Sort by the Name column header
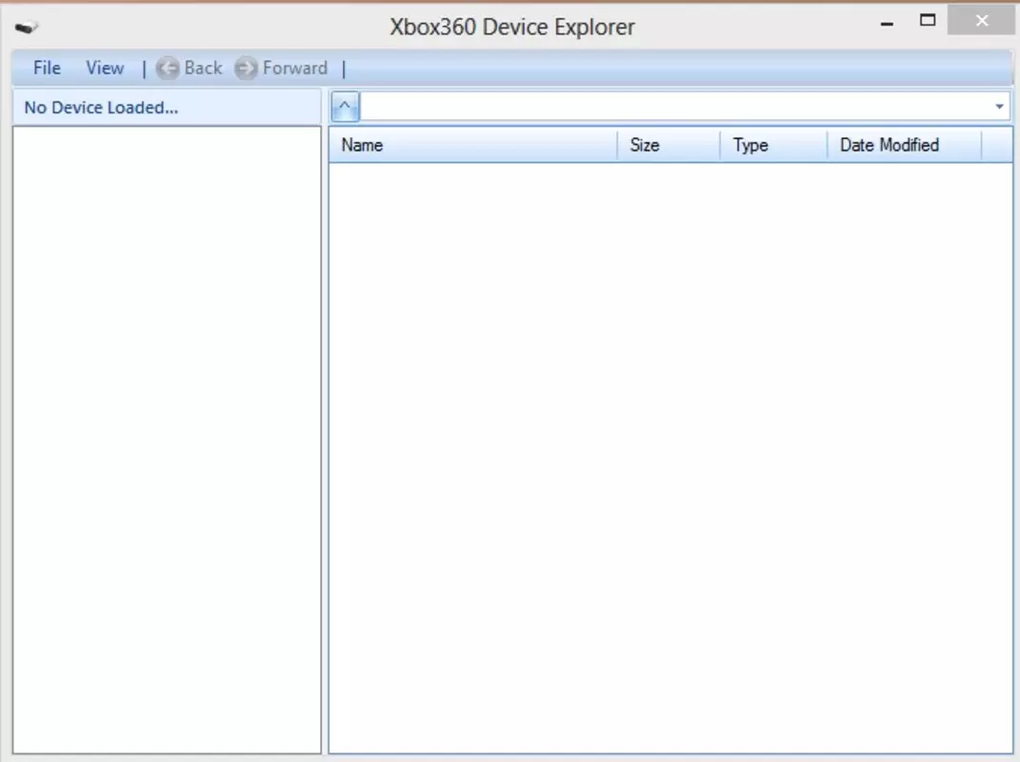This screenshot has height=762, width=1020. coord(473,144)
